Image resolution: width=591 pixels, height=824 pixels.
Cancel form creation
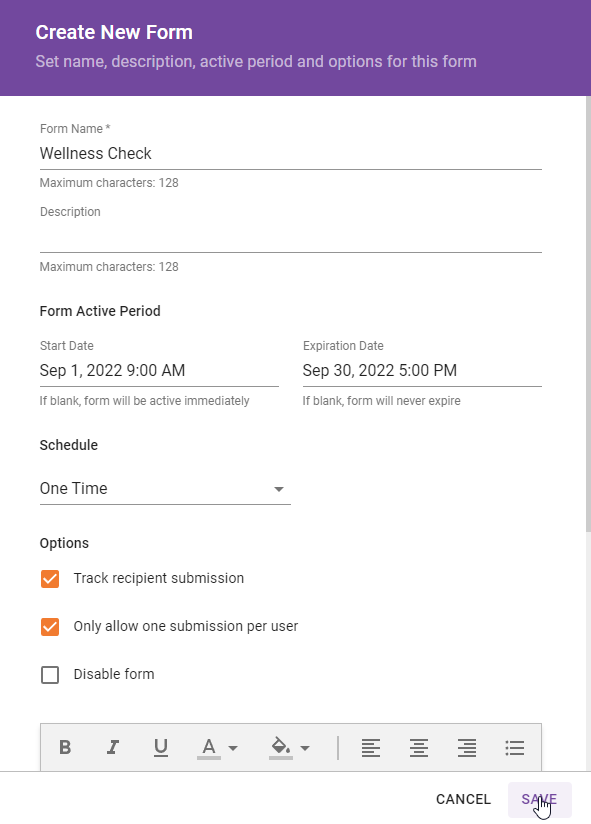tap(463, 799)
